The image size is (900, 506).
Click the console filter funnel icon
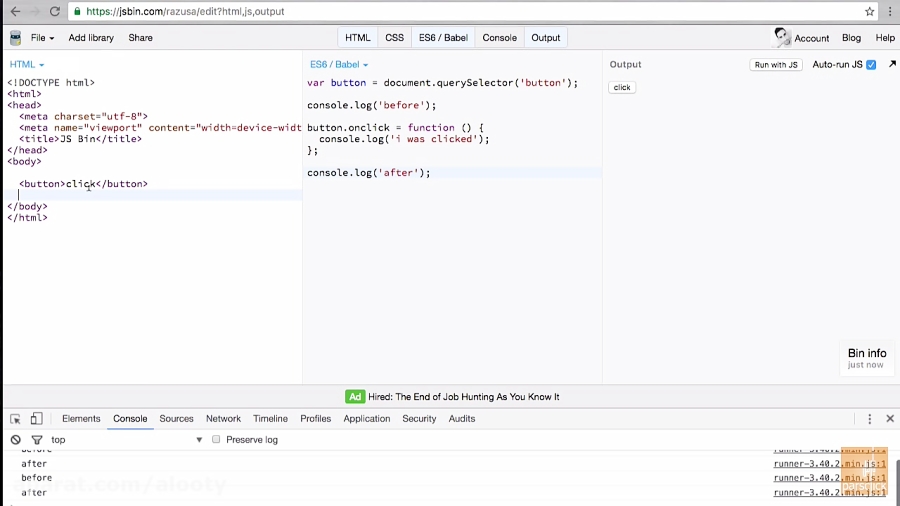pos(37,440)
